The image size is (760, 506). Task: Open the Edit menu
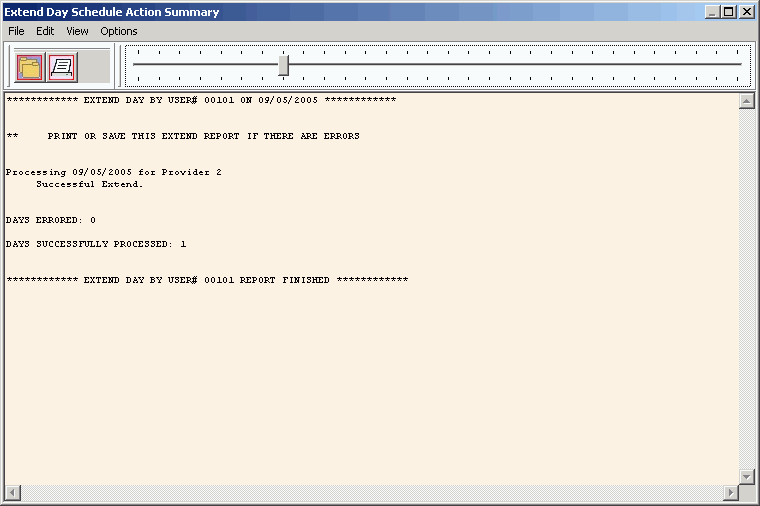coord(45,31)
